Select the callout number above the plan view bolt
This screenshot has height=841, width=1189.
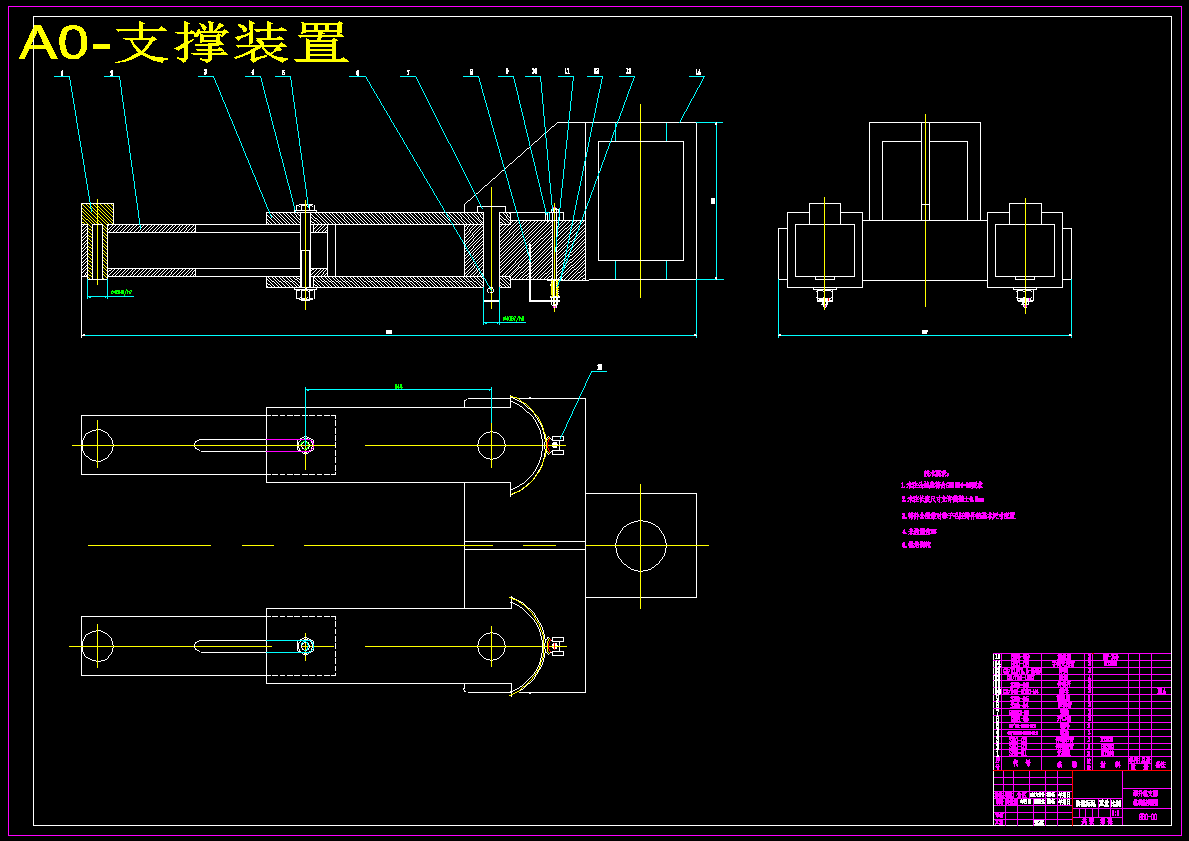(600, 367)
